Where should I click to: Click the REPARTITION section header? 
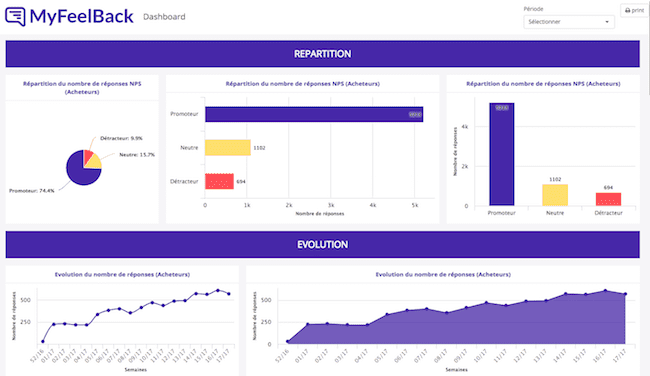tap(323, 54)
